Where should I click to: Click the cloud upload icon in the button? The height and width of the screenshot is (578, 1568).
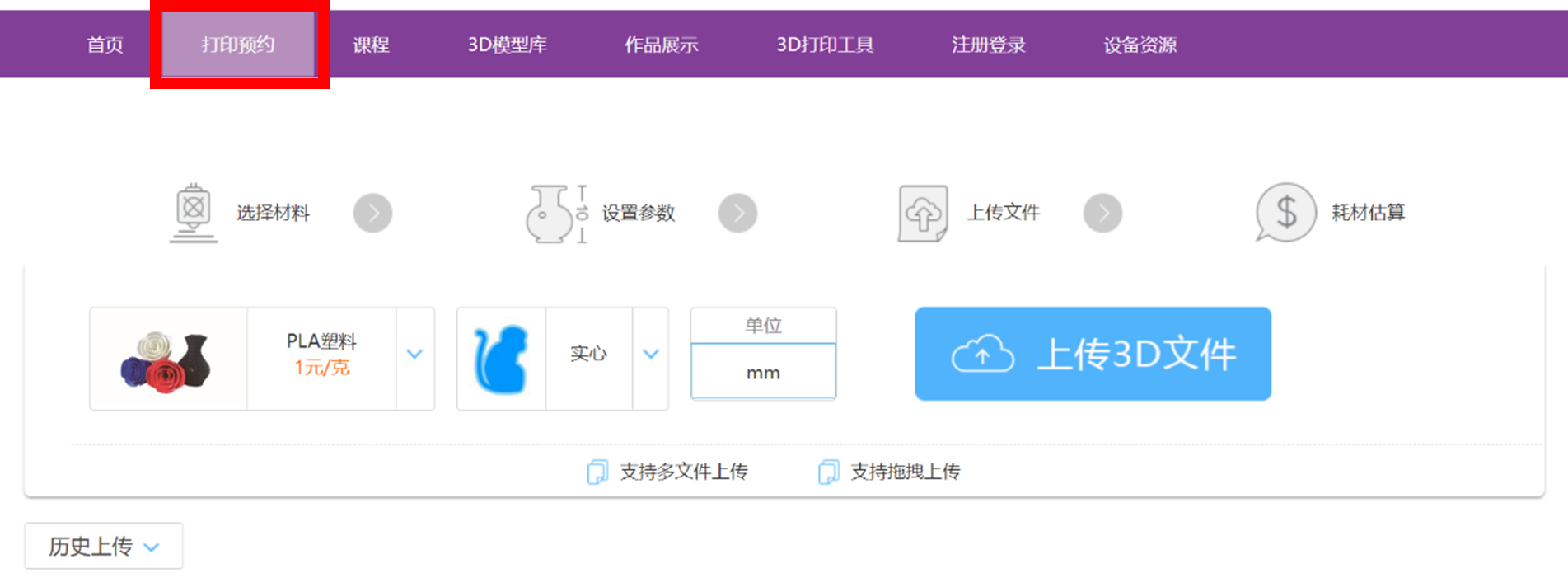[982, 355]
